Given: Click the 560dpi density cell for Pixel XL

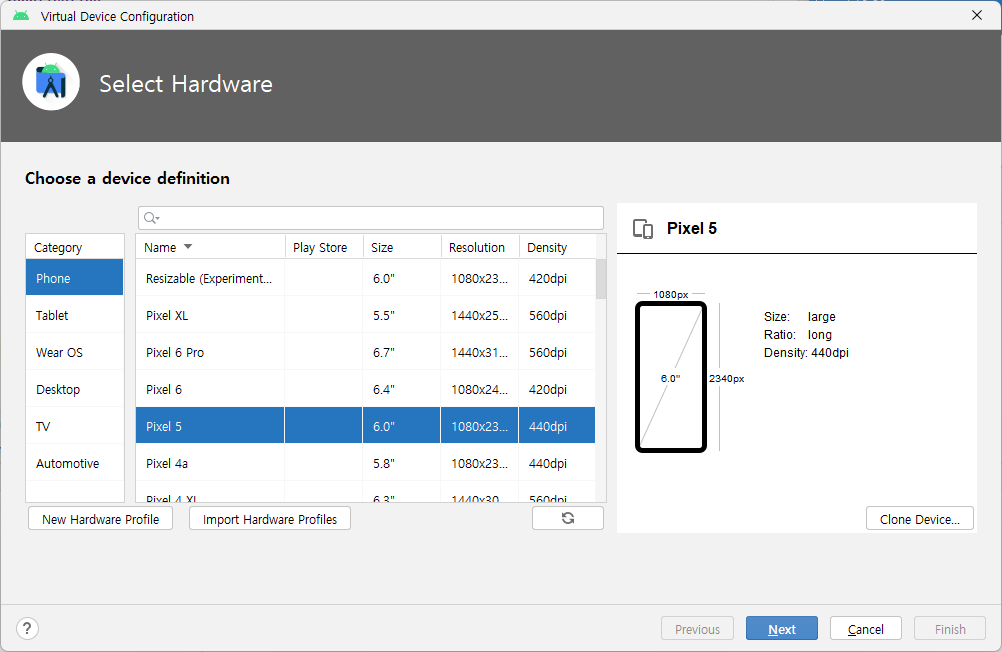Looking at the screenshot, I should [x=557, y=315].
